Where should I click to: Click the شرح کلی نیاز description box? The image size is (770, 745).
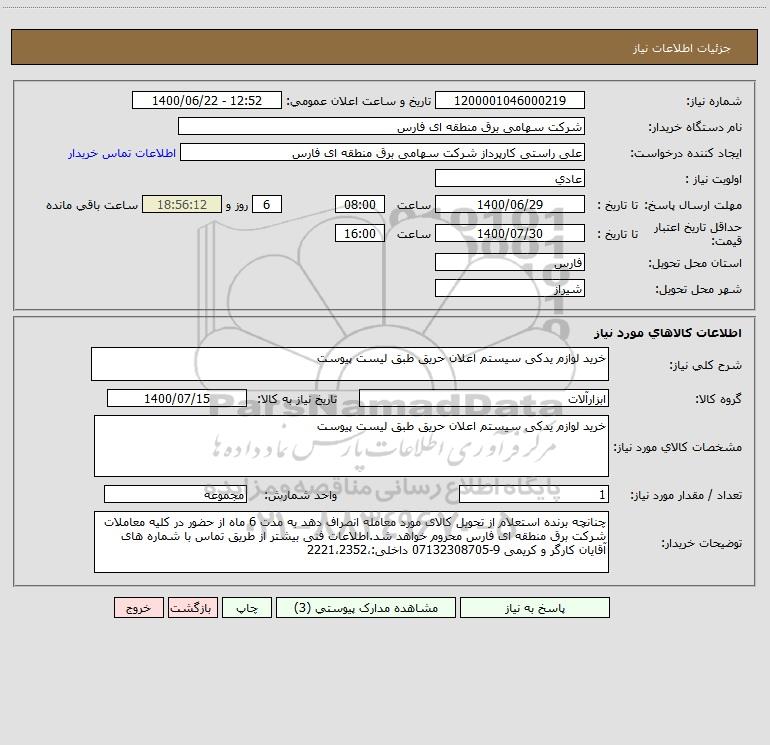(x=350, y=364)
